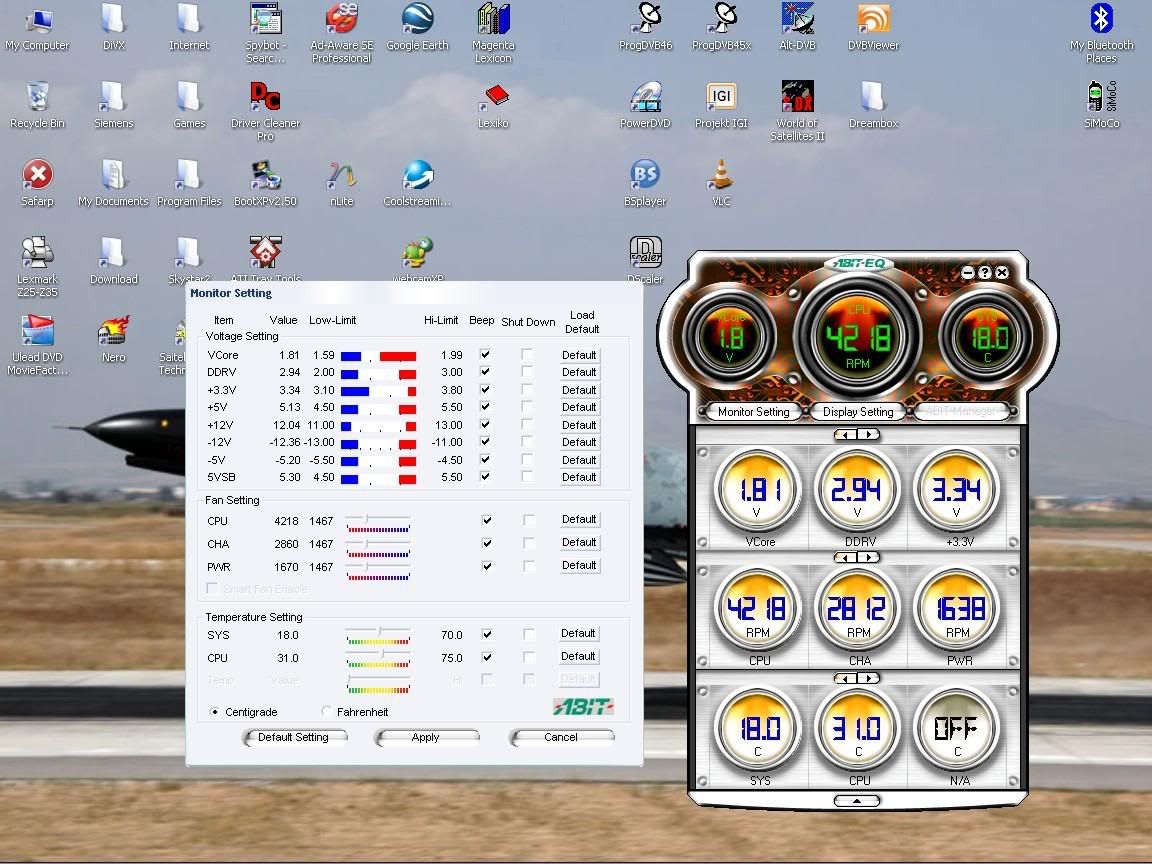Screen dimensions: 1152x864
Task: Click the help question mark in ABIT-EQ
Action: coord(984,273)
